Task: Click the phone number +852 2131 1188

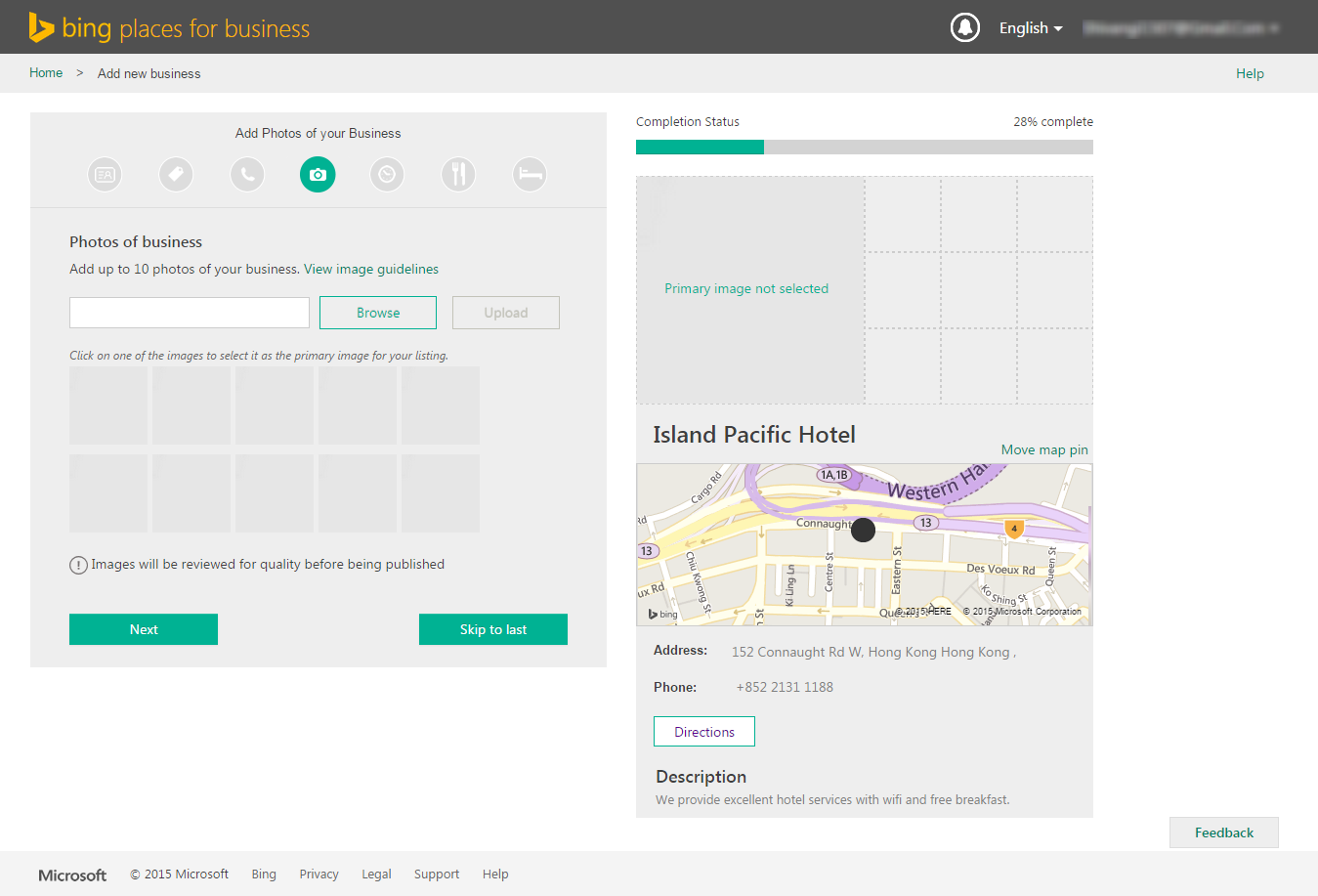Action: pyautogui.click(x=785, y=688)
